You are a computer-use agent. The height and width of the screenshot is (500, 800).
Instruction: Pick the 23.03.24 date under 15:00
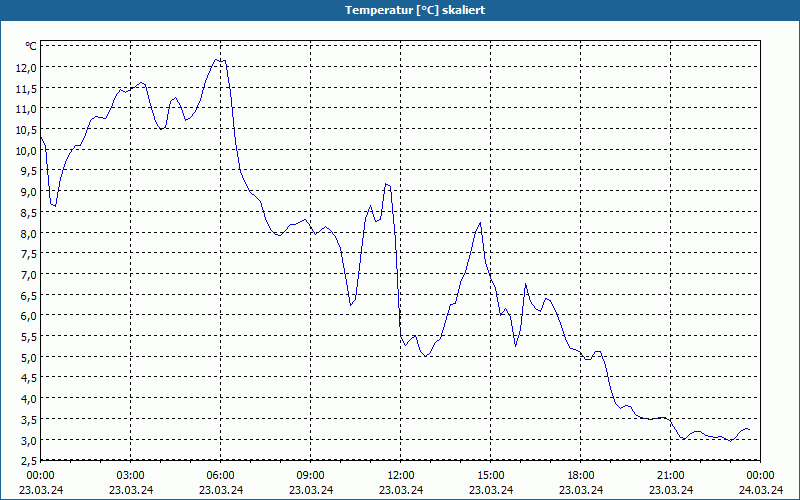coord(491,490)
